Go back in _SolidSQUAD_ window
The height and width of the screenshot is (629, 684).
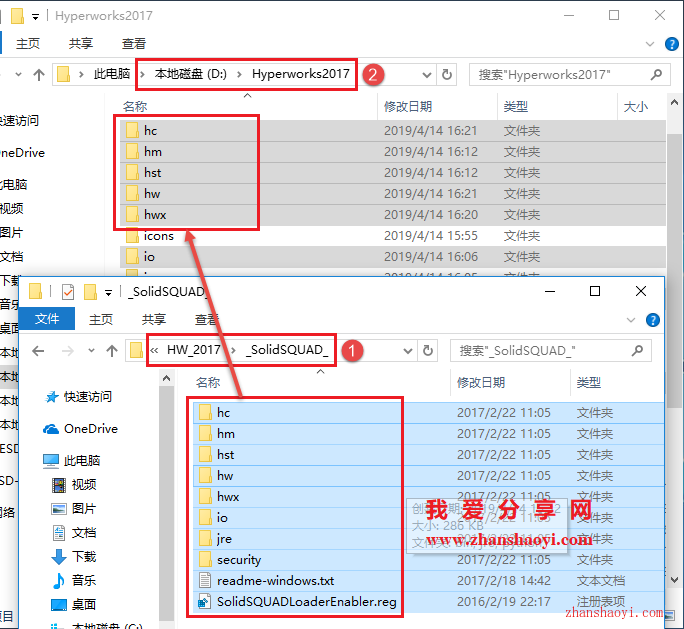click(x=38, y=350)
